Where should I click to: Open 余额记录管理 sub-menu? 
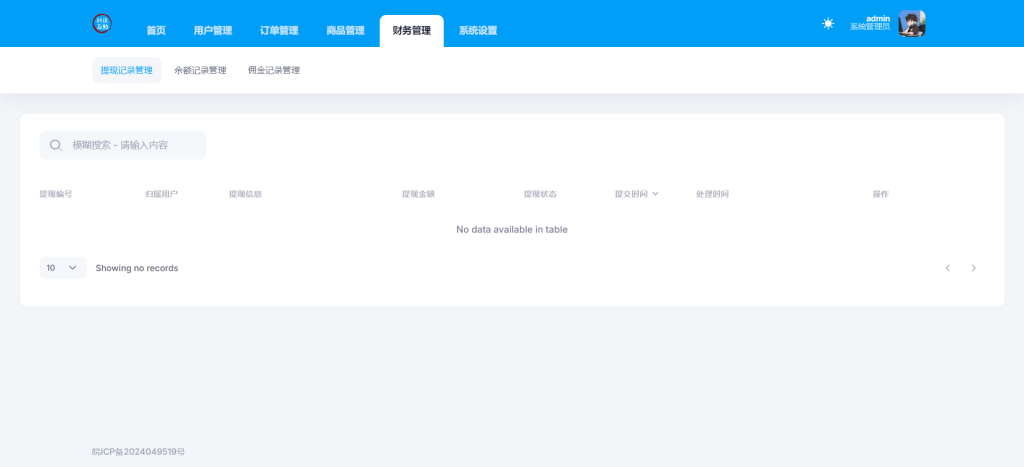tap(200, 71)
